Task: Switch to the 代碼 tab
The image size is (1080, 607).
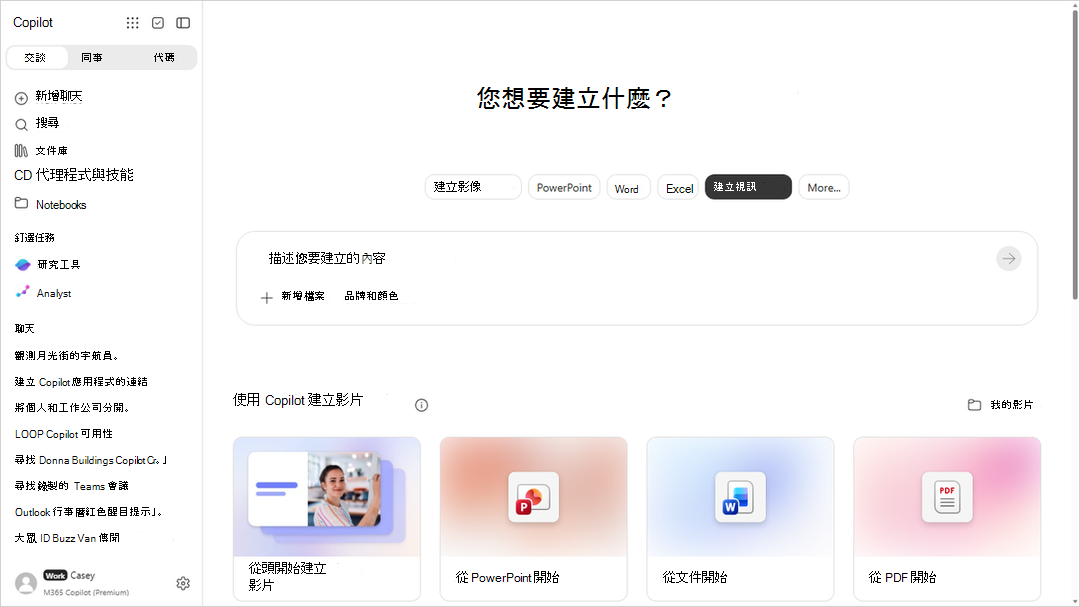Action: point(164,57)
